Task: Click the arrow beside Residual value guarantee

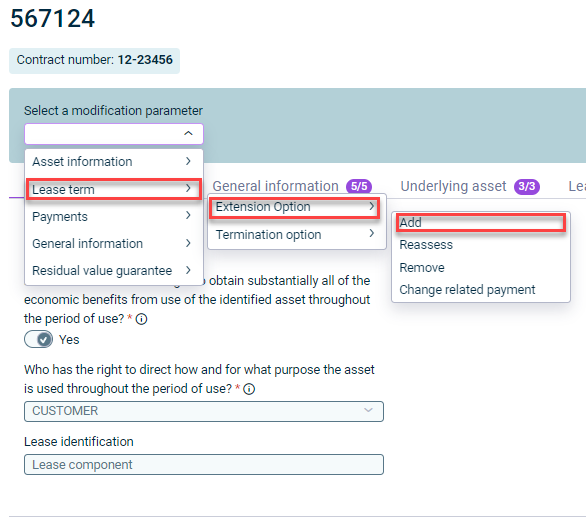Action: tap(188, 270)
